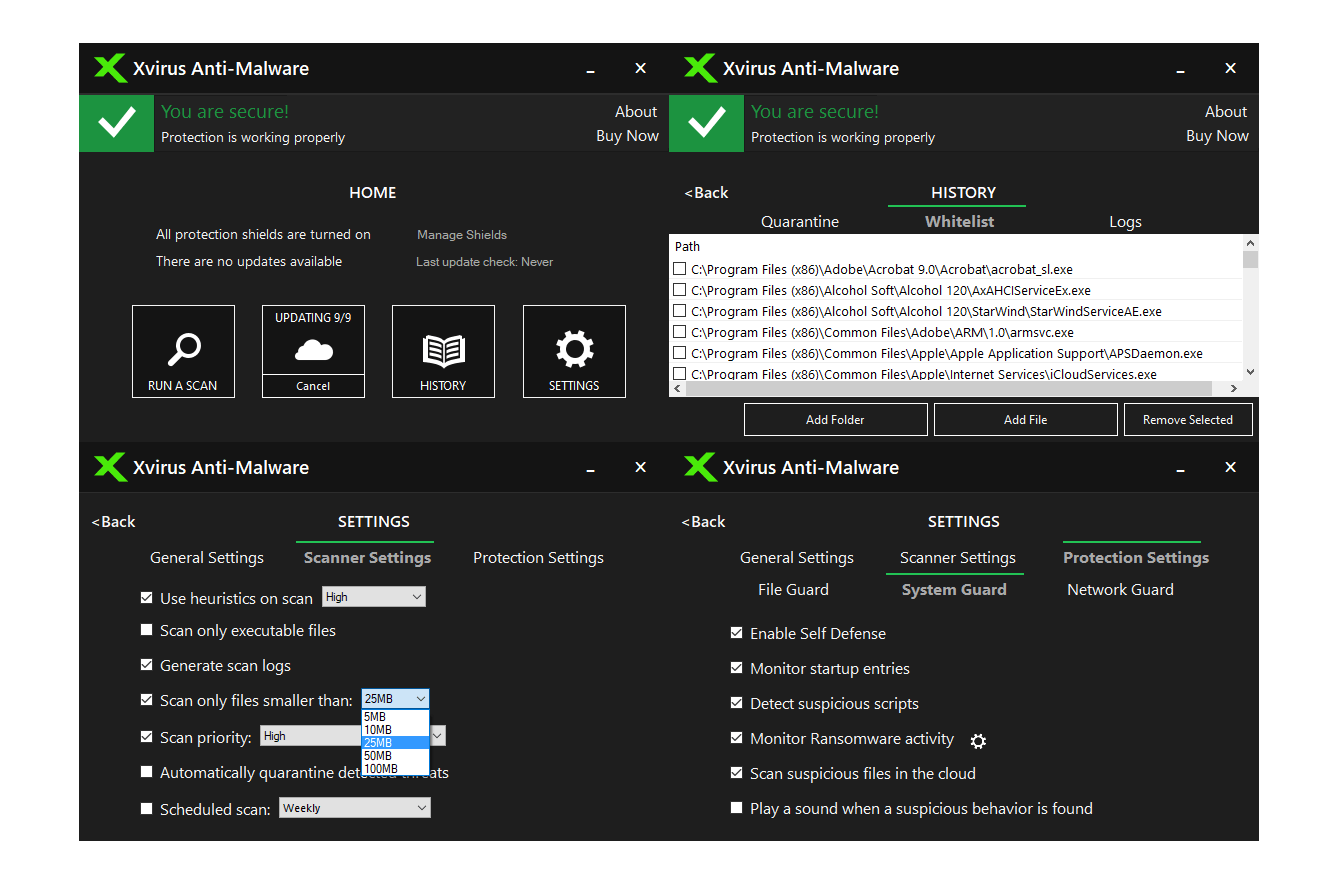Click the Xvirus logo in Protection Settings window
The image size is (1339, 890).
[x=700, y=467]
